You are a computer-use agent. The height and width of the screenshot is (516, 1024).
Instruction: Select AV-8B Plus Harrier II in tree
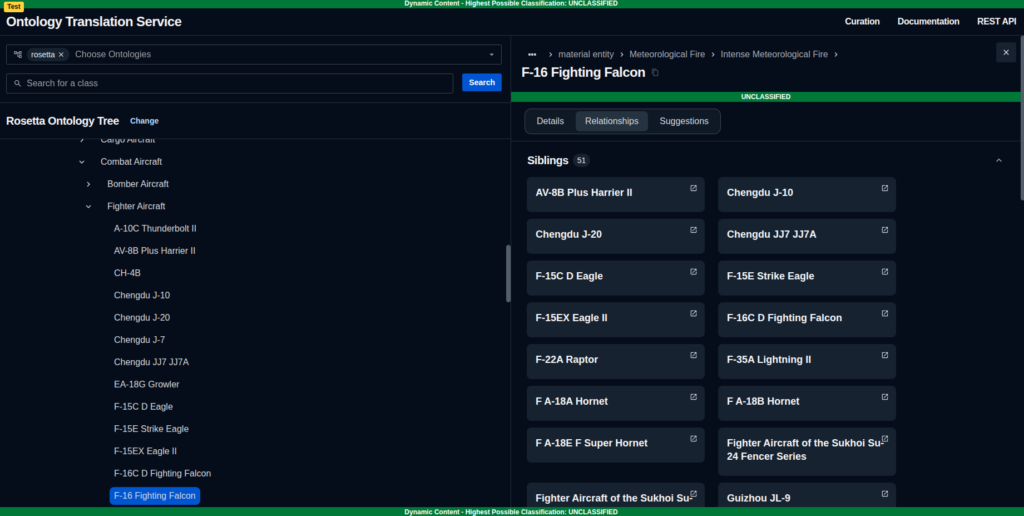(154, 251)
